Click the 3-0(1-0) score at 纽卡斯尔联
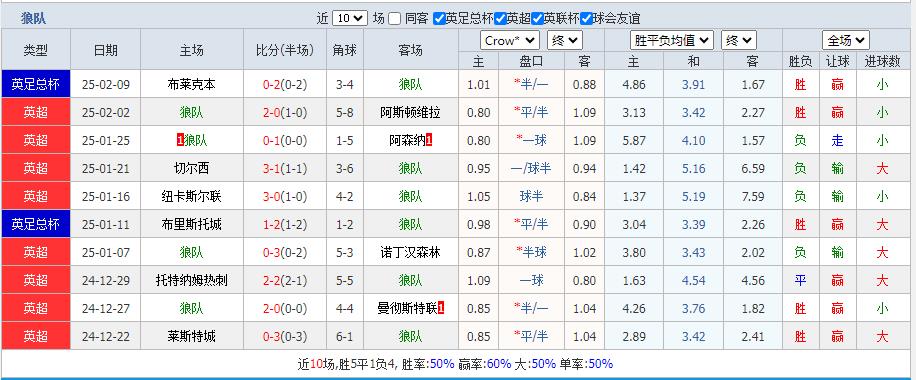The height and width of the screenshot is (380, 916). (285, 196)
